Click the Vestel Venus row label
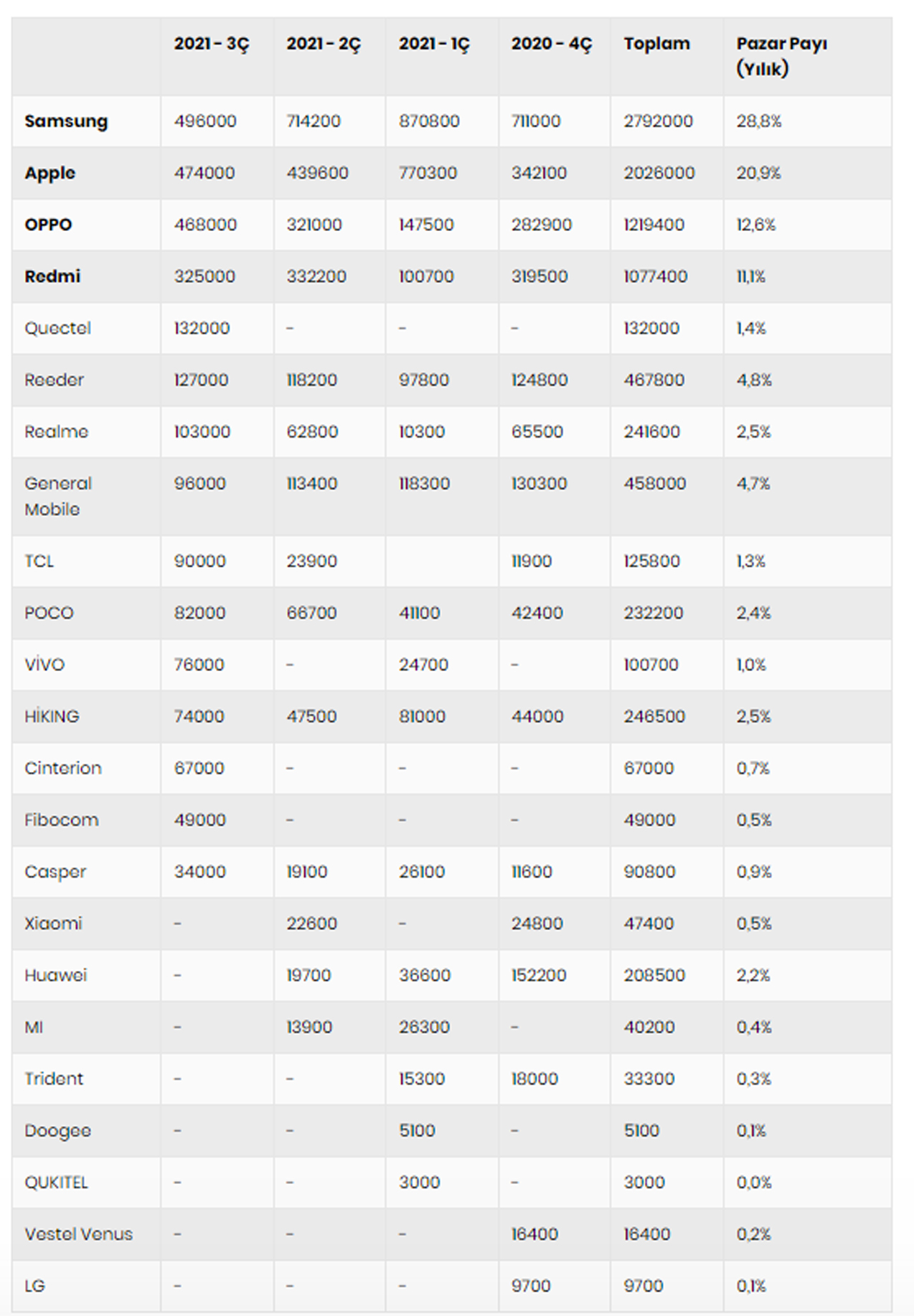Viewport: 914px width, 1316px height. [78, 1234]
